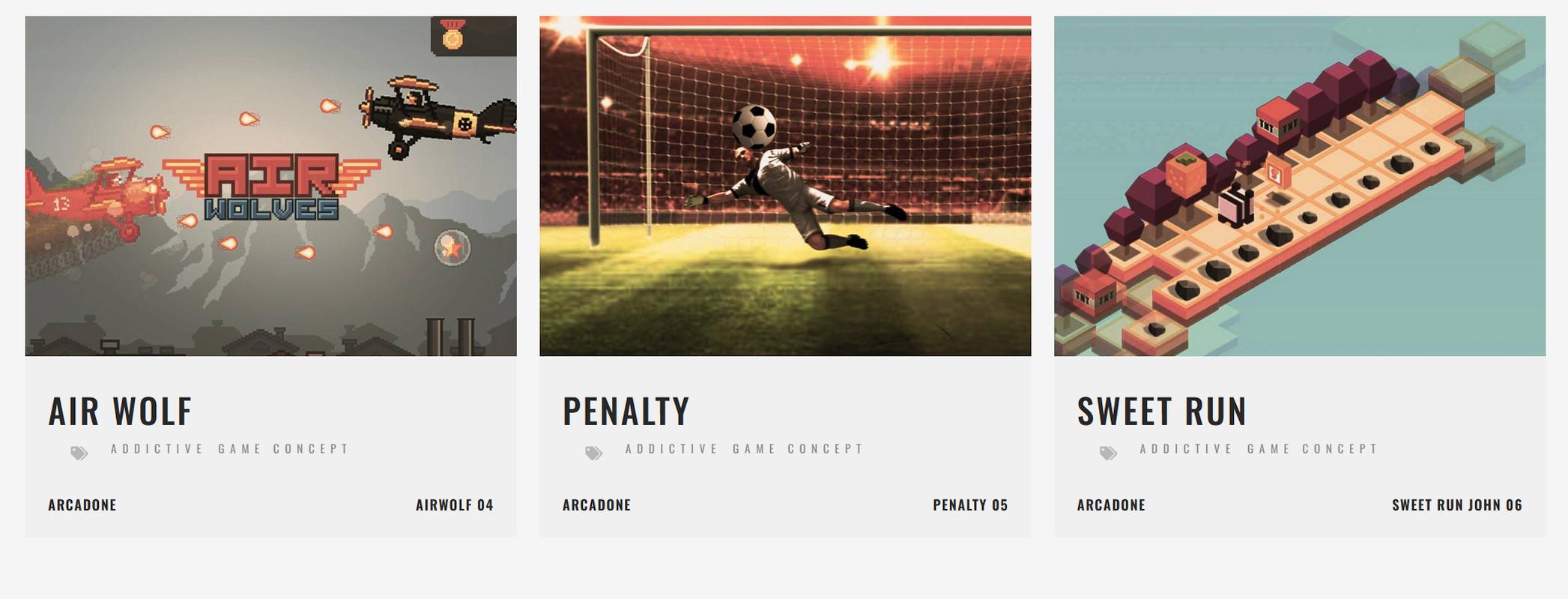1568x599 pixels.
Task: Select the PENALTY 05 label
Action: coord(971,505)
